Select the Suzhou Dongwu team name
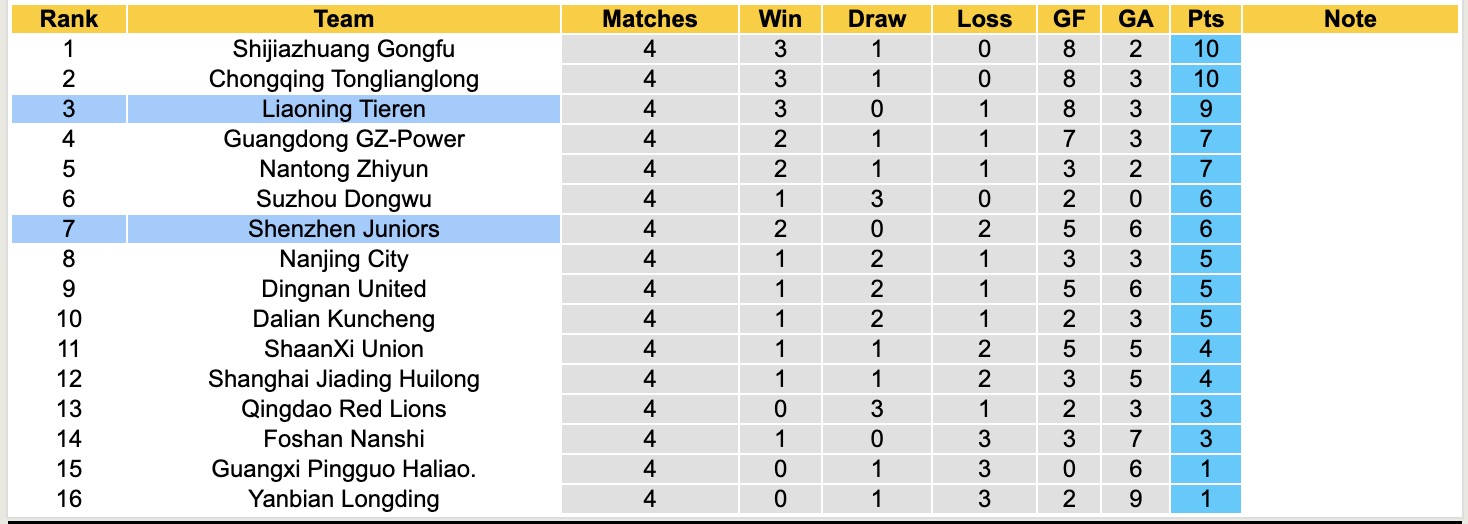Screen dimensions: 1468x524 344,199
